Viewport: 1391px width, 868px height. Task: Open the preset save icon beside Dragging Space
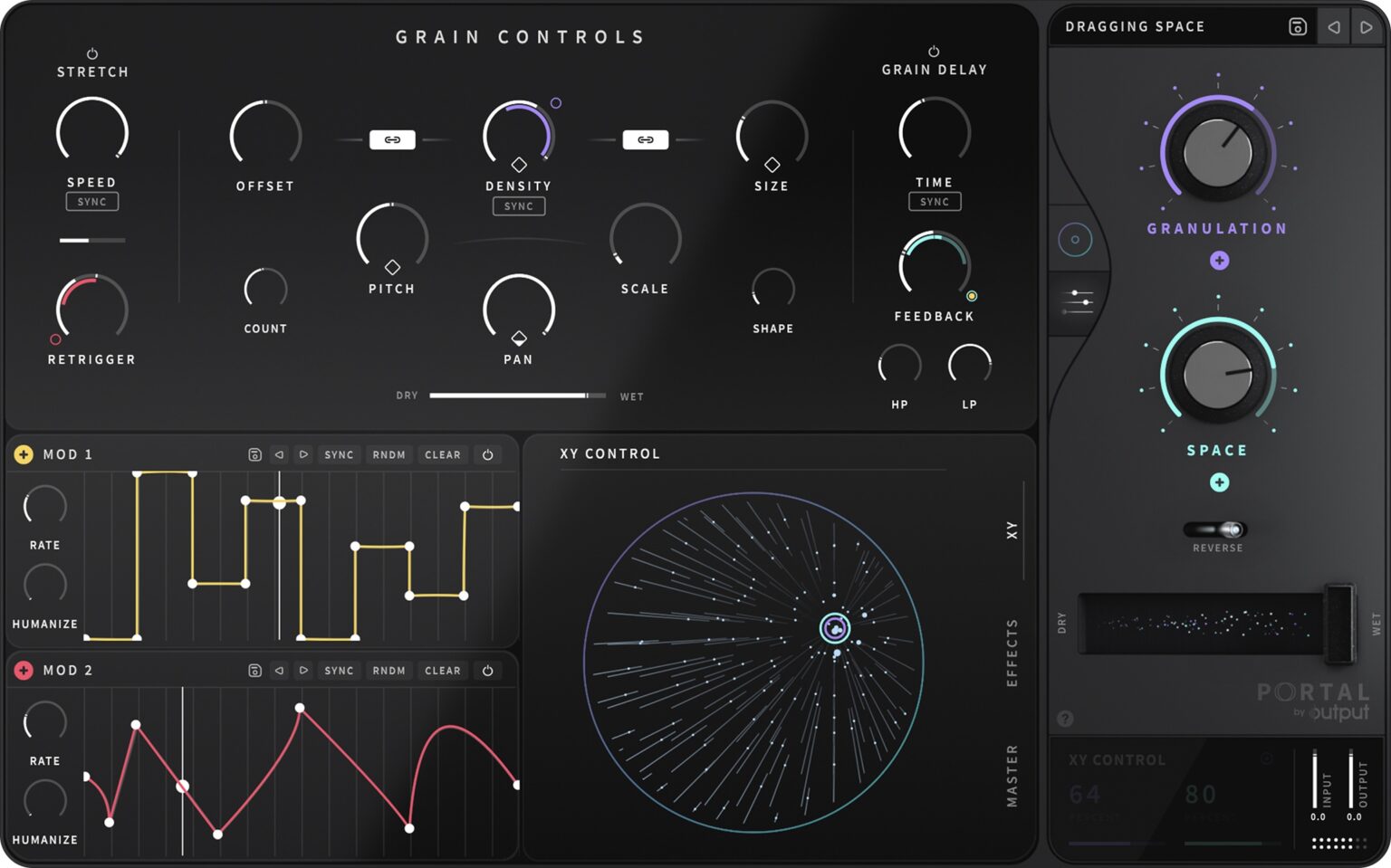pos(1297,26)
